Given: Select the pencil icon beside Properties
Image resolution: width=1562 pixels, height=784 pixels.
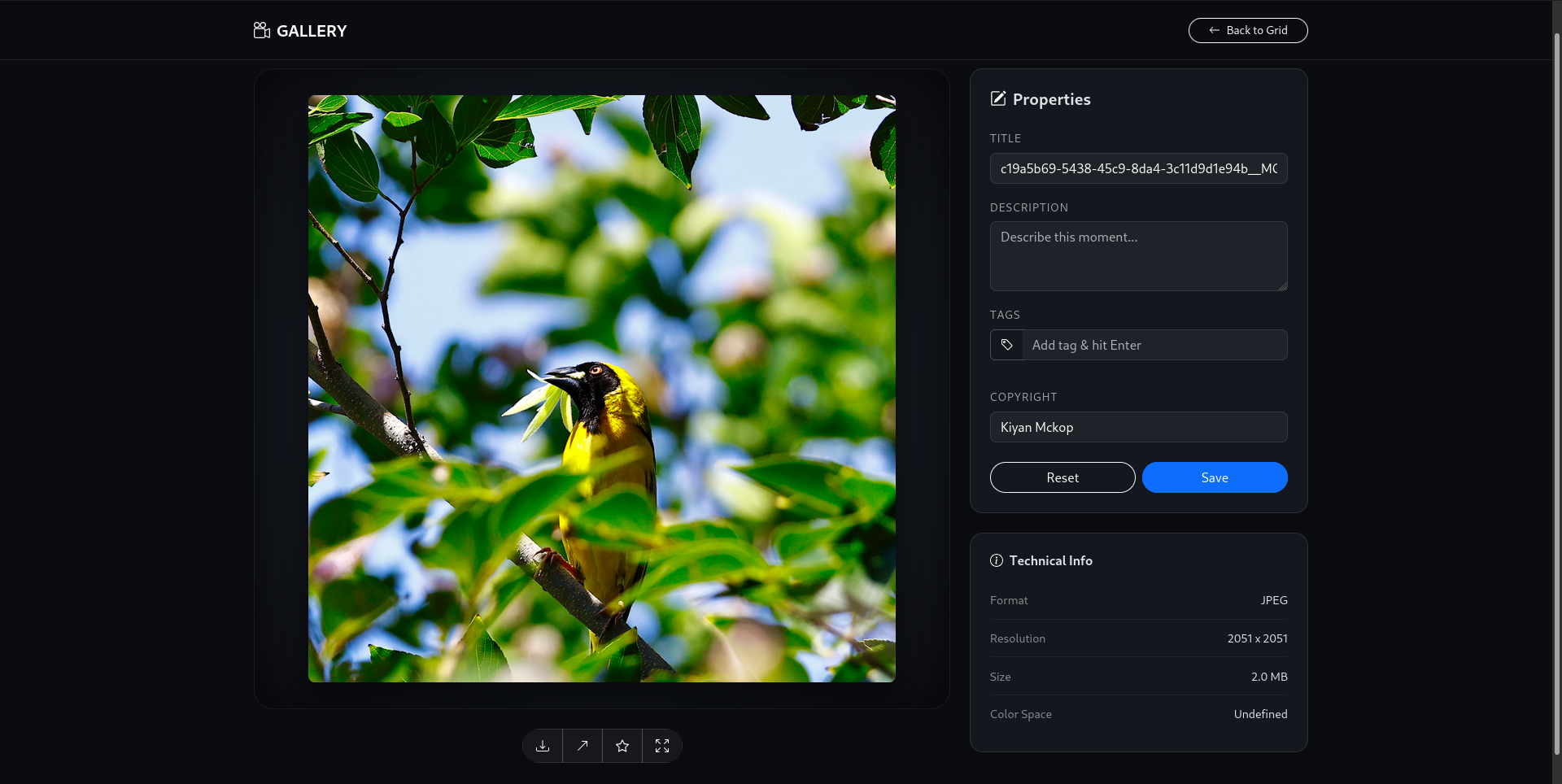Looking at the screenshot, I should coord(998,98).
